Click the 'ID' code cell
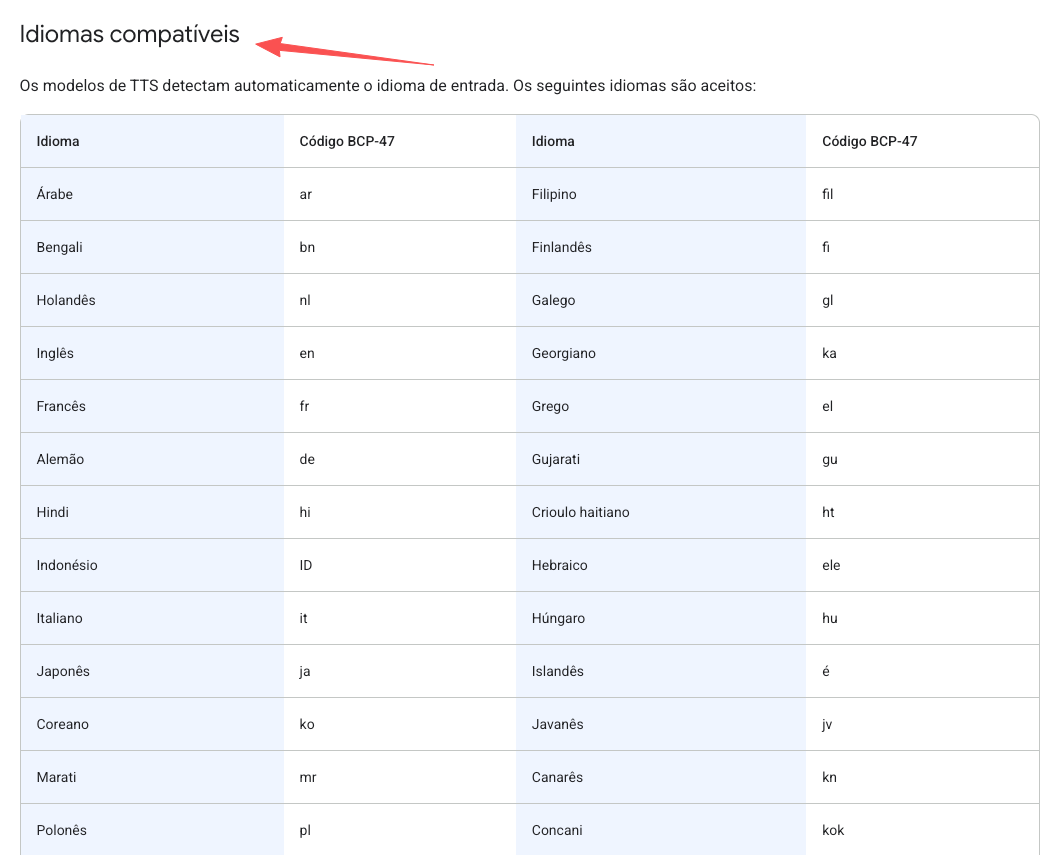Viewport: 1059px width, 855px height. 400,565
